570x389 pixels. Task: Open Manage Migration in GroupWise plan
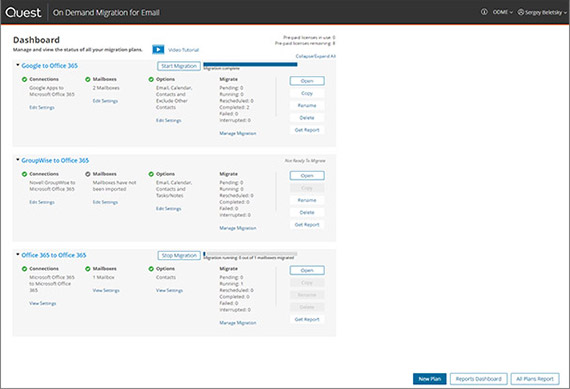(x=238, y=228)
